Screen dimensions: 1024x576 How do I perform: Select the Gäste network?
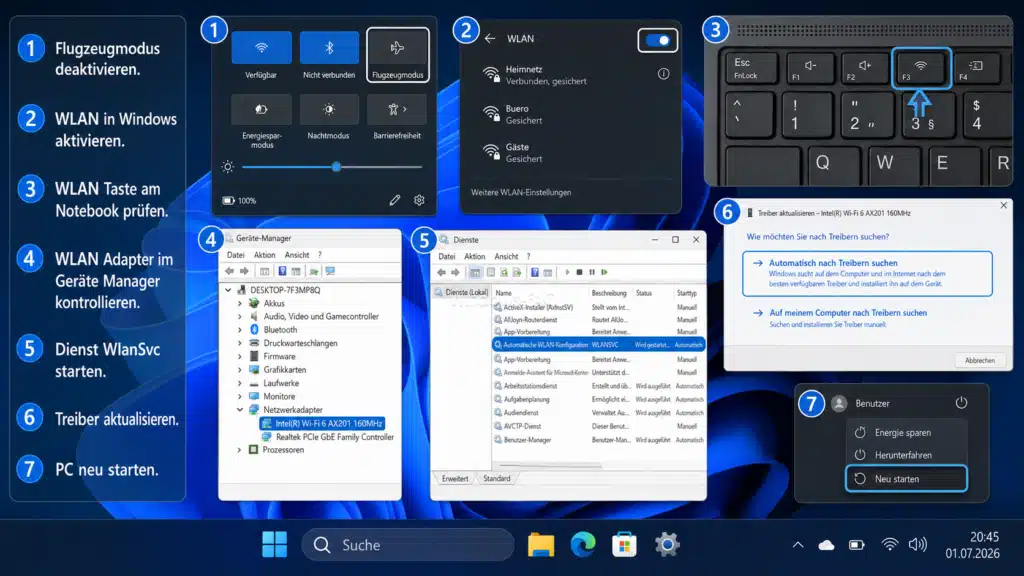point(570,152)
